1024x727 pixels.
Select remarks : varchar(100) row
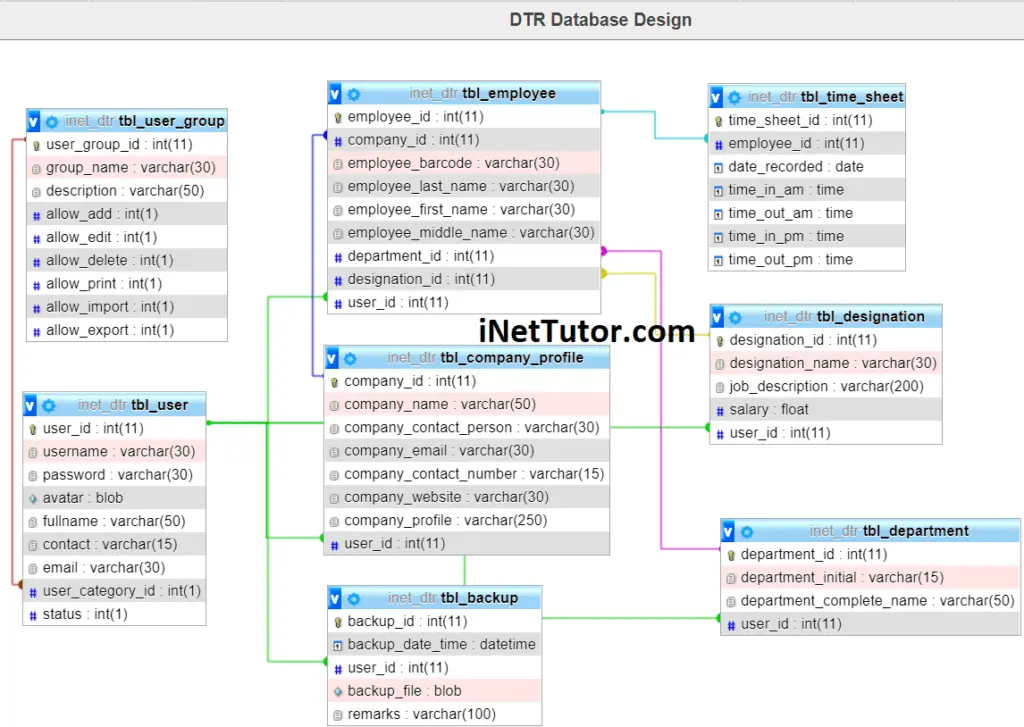pyautogui.click(x=434, y=715)
